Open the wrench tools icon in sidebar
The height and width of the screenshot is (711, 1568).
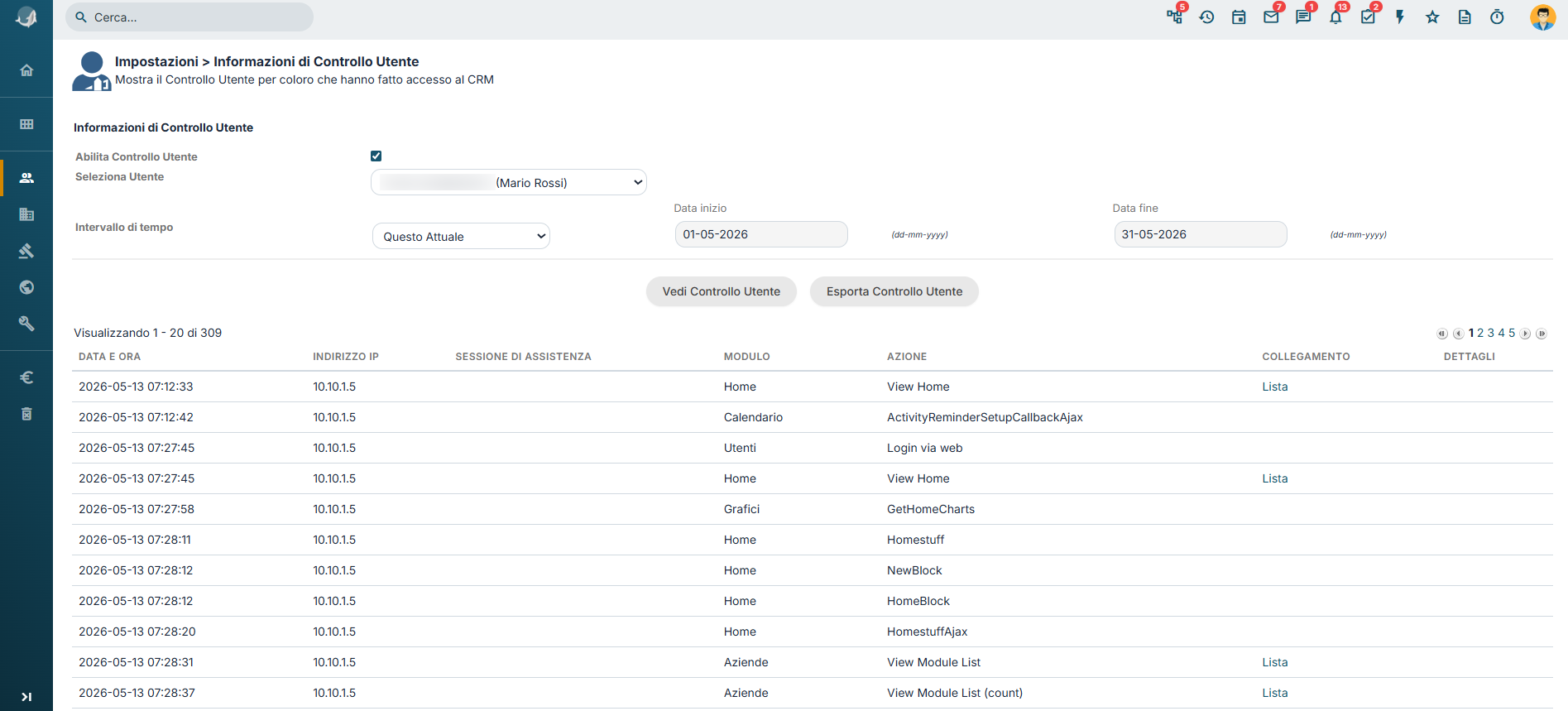(26, 324)
